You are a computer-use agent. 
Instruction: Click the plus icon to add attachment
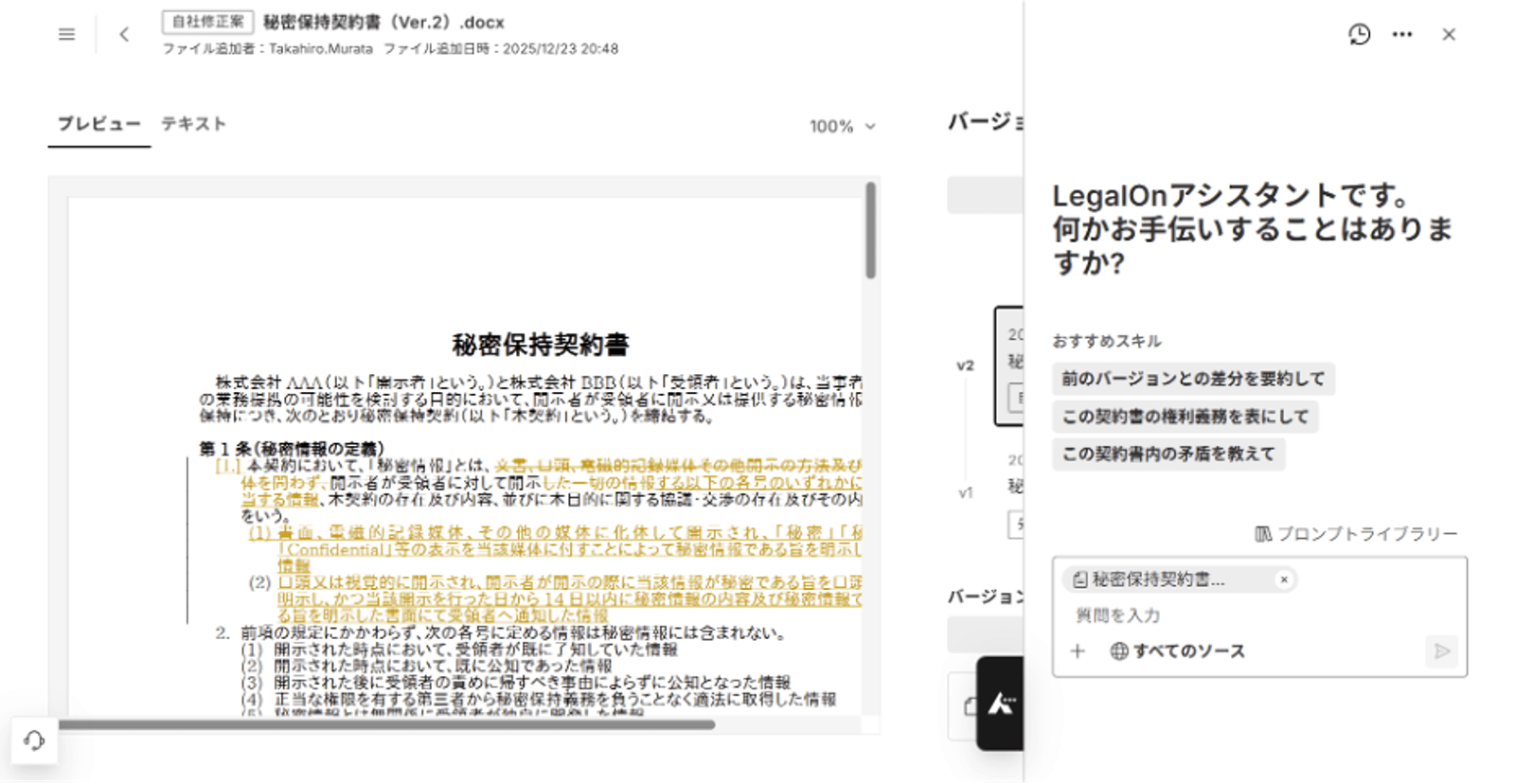[x=1078, y=650]
